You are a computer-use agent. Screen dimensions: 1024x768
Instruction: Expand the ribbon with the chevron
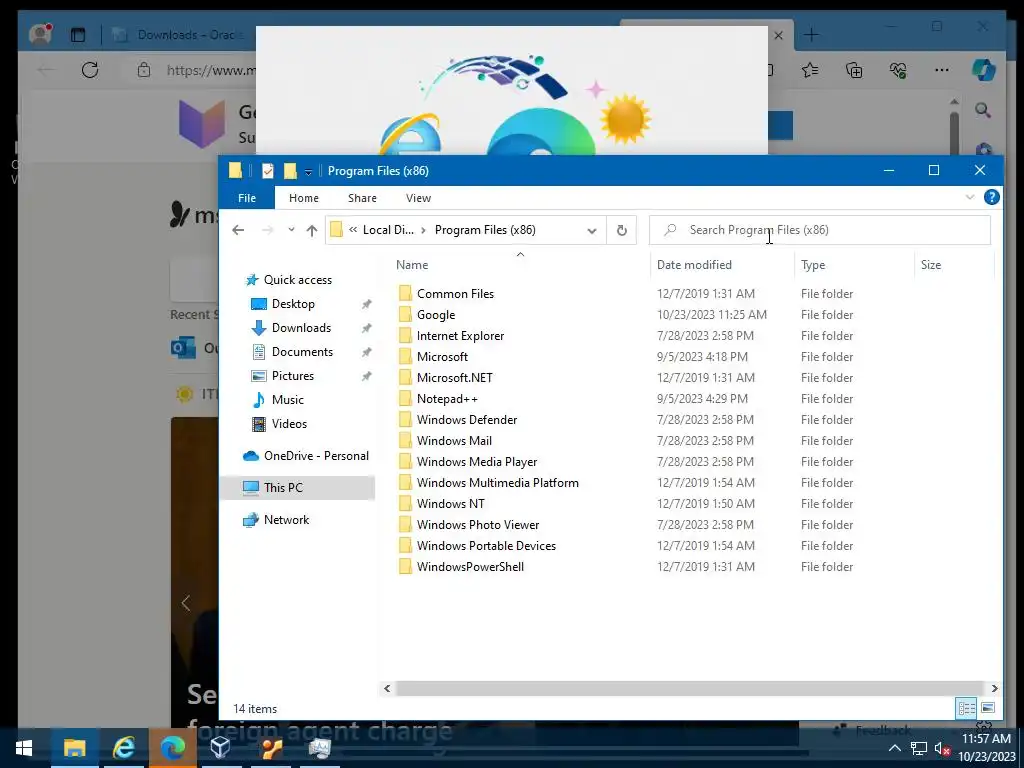click(x=970, y=197)
